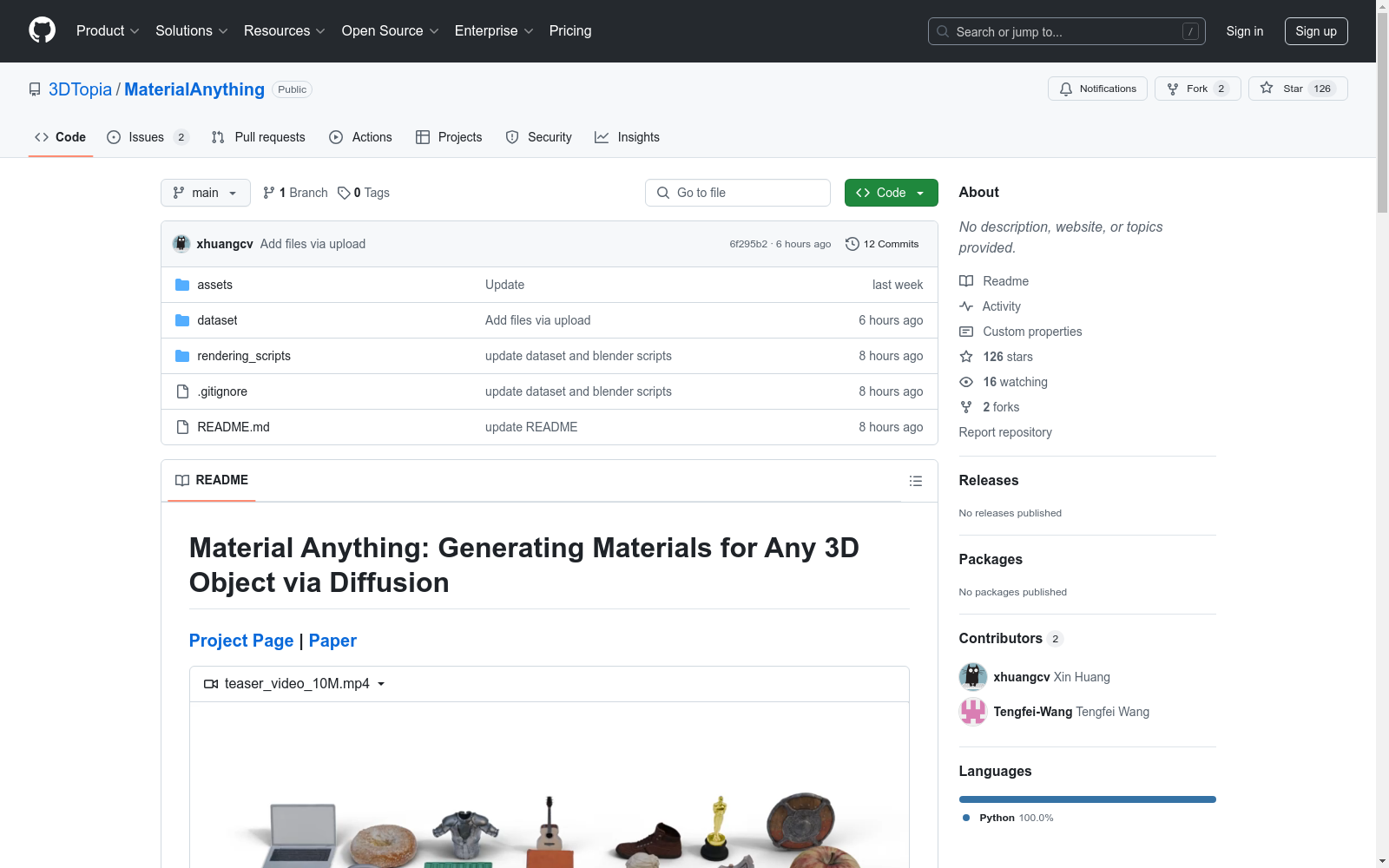Viewport: 1389px width, 868px height.
Task: Focus the Go to file input
Action: pyautogui.click(x=738, y=193)
